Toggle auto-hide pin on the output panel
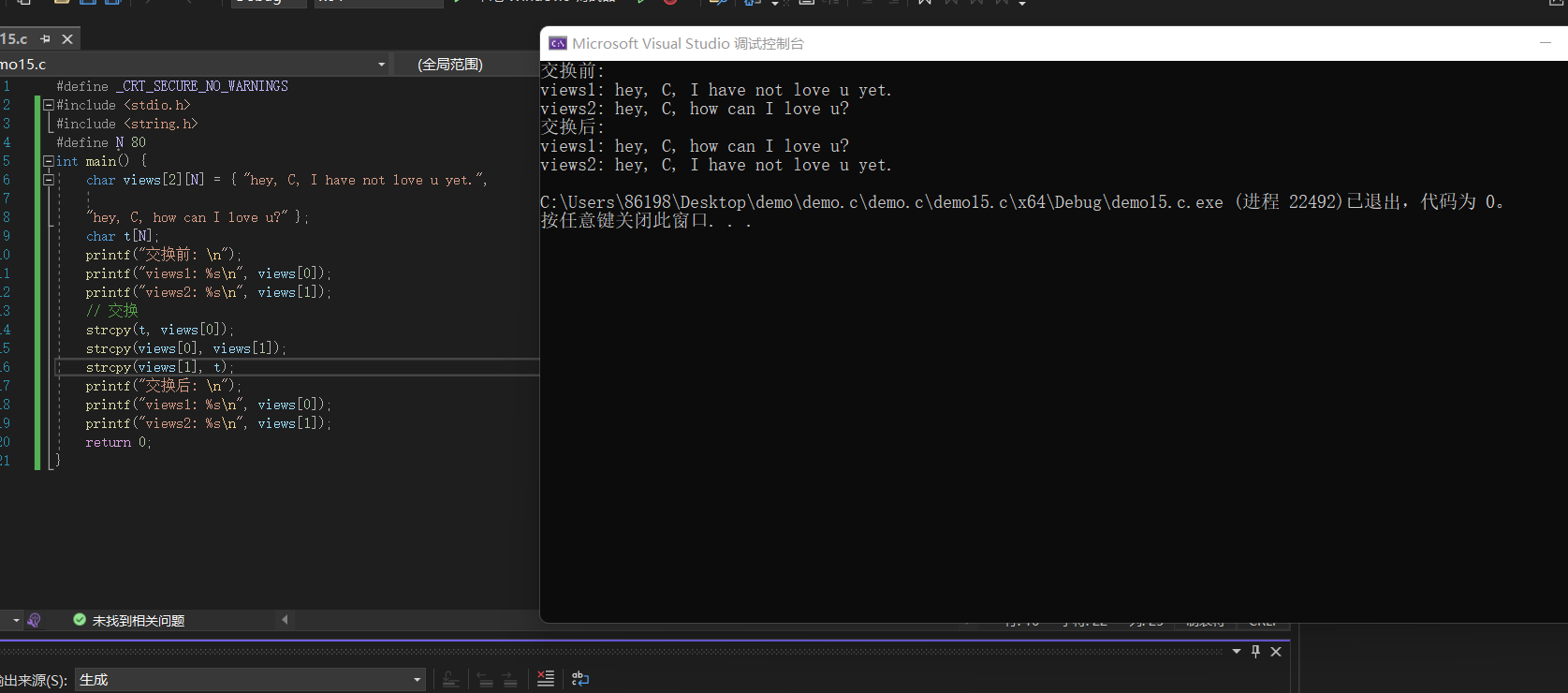 pyautogui.click(x=1256, y=652)
